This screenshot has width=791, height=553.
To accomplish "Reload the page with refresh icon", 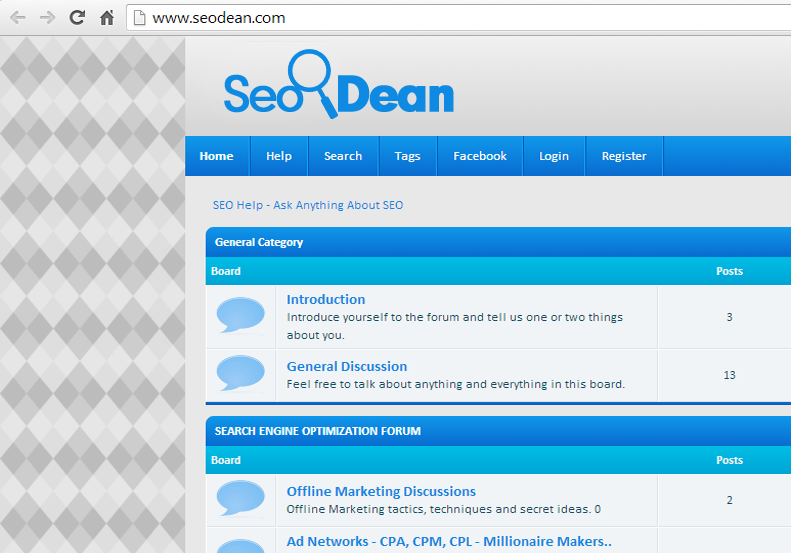I will [77, 18].
